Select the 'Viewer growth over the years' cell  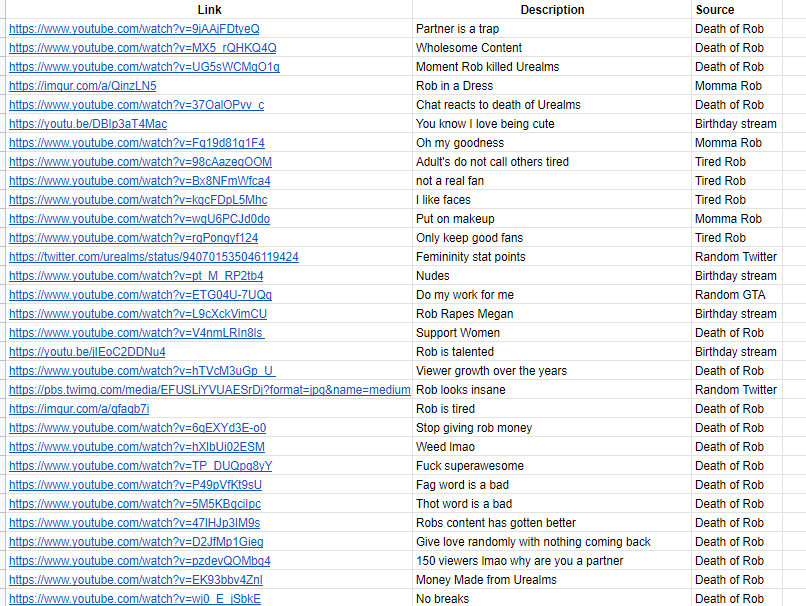pyautogui.click(x=552, y=371)
